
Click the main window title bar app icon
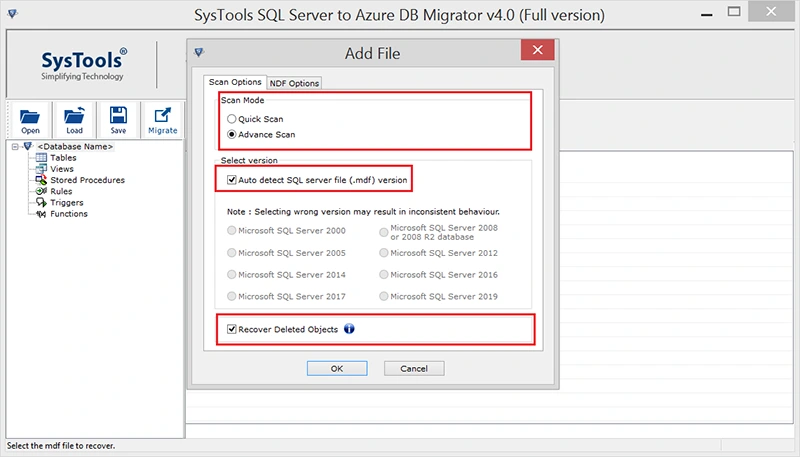pos(13,13)
